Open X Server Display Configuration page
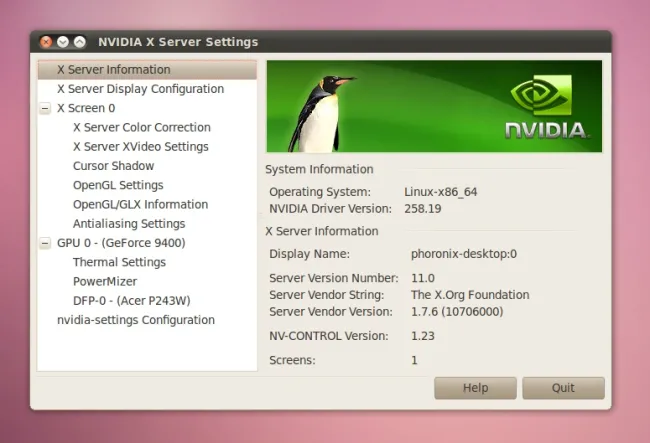The height and width of the screenshot is (443, 650). point(141,89)
